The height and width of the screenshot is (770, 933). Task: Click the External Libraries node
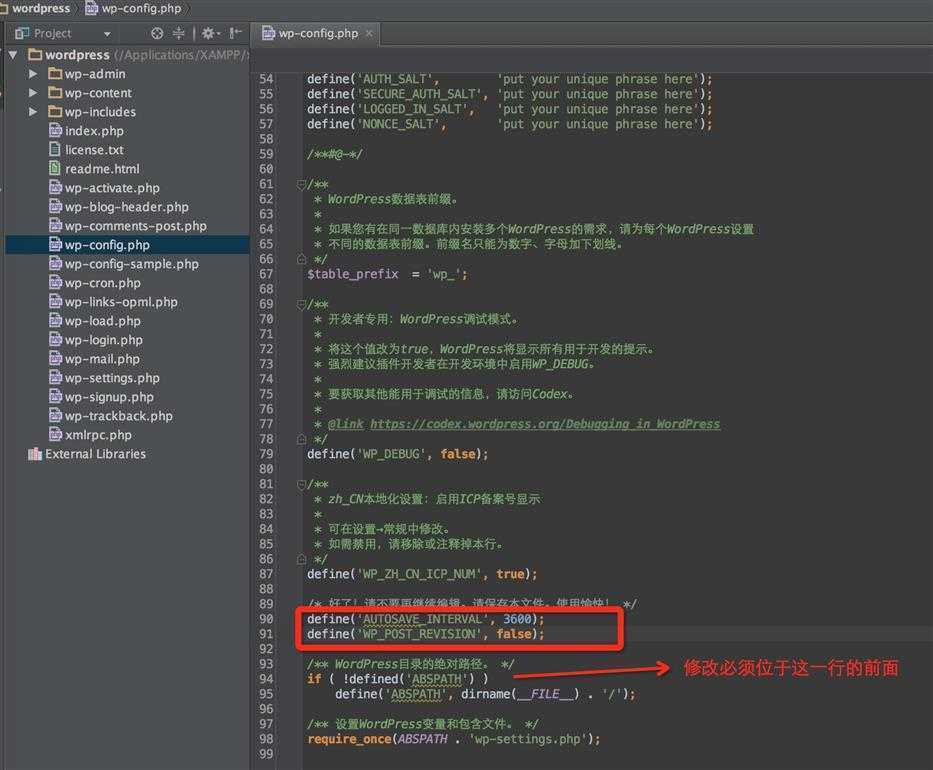[x=95, y=454]
